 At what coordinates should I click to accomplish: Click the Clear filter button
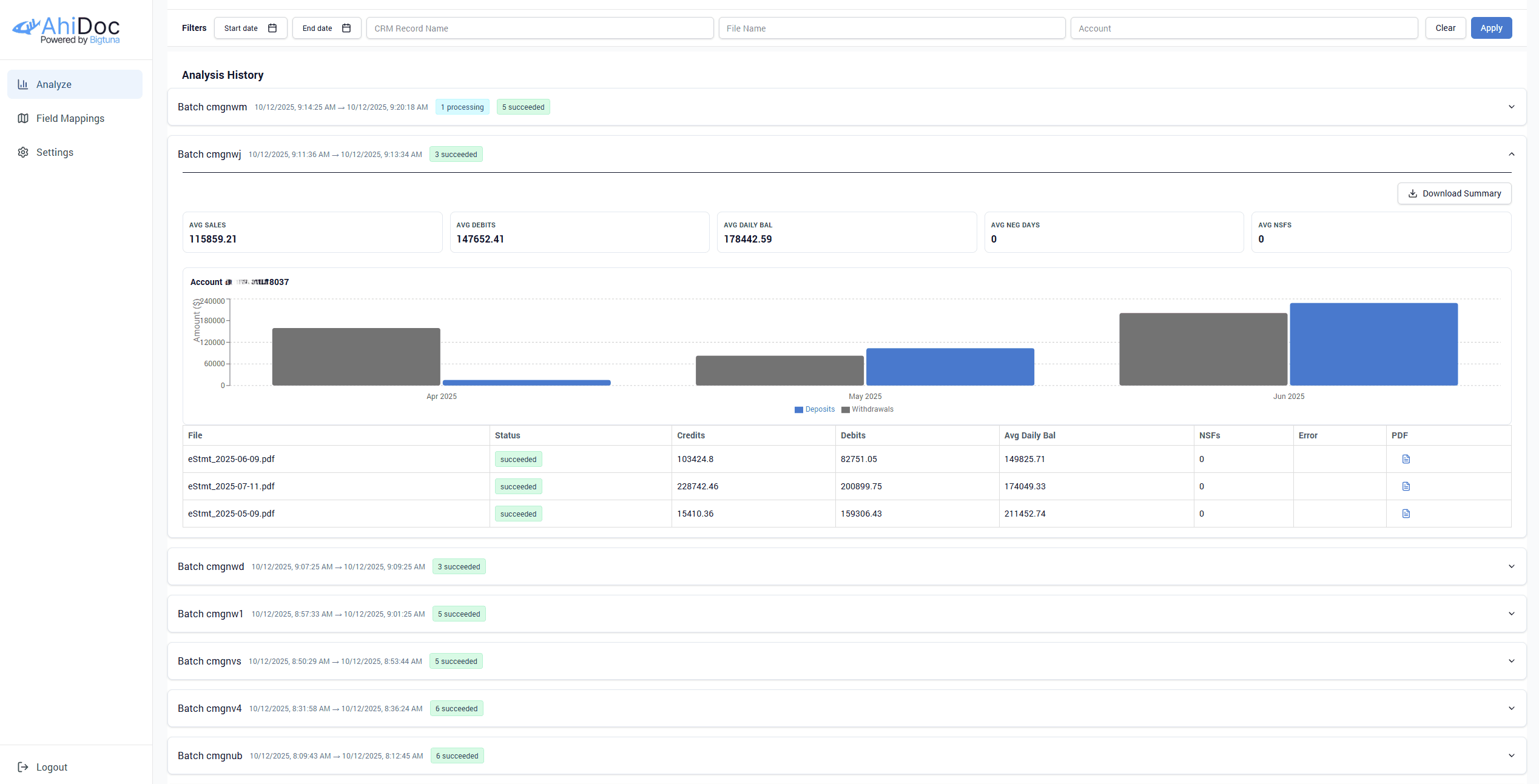click(x=1446, y=28)
